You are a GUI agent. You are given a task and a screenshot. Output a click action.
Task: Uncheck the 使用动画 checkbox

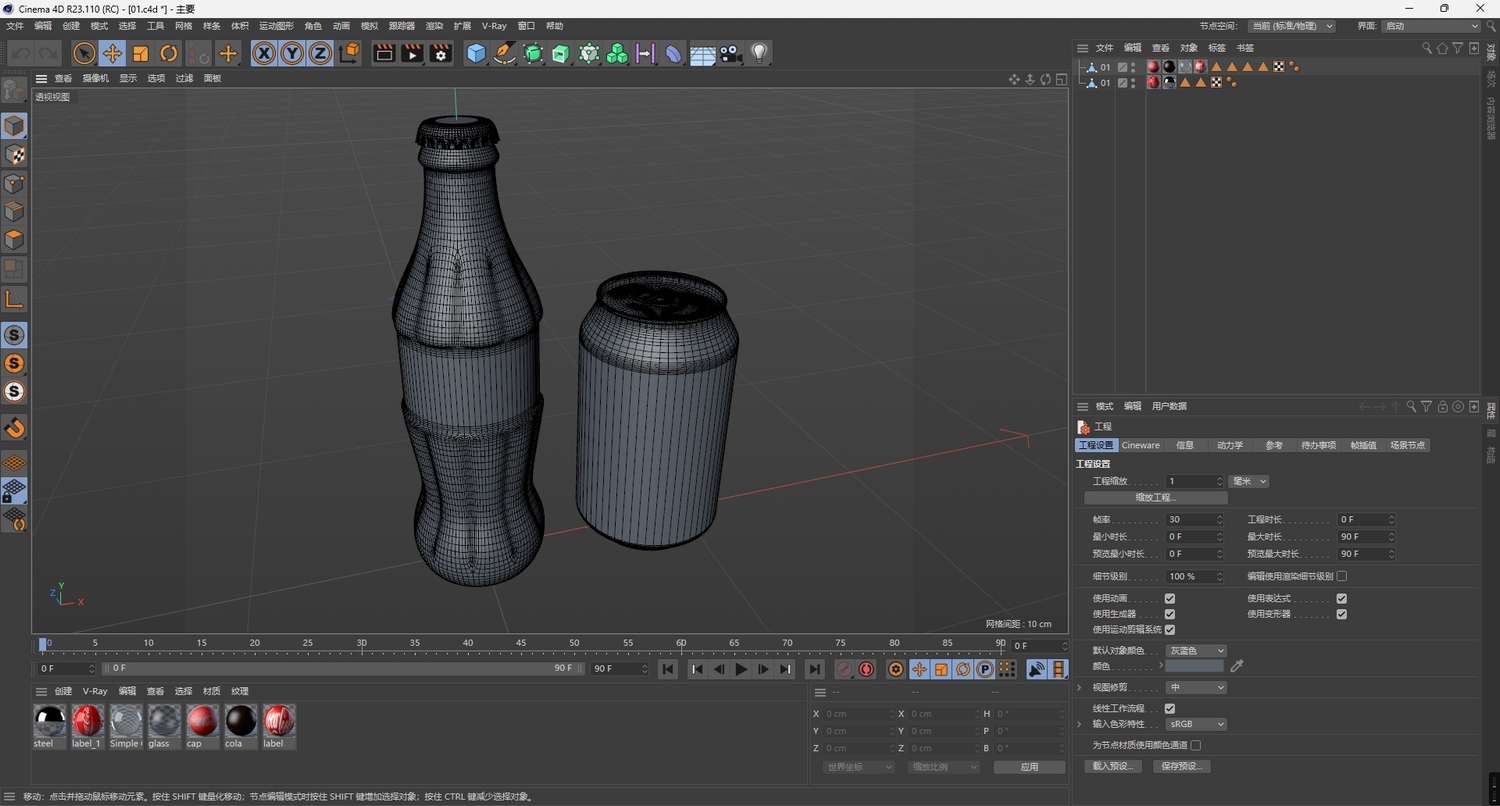1169,599
